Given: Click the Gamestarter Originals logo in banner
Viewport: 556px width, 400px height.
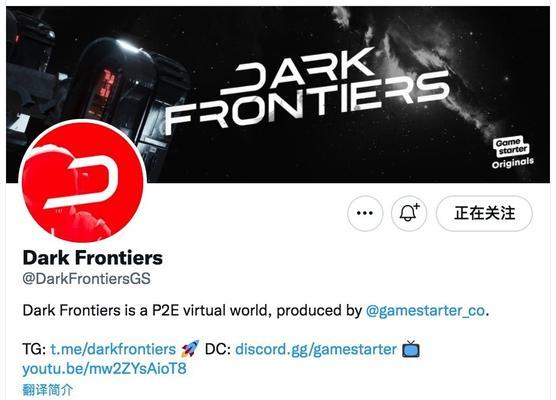Looking at the screenshot, I should coord(512,152).
